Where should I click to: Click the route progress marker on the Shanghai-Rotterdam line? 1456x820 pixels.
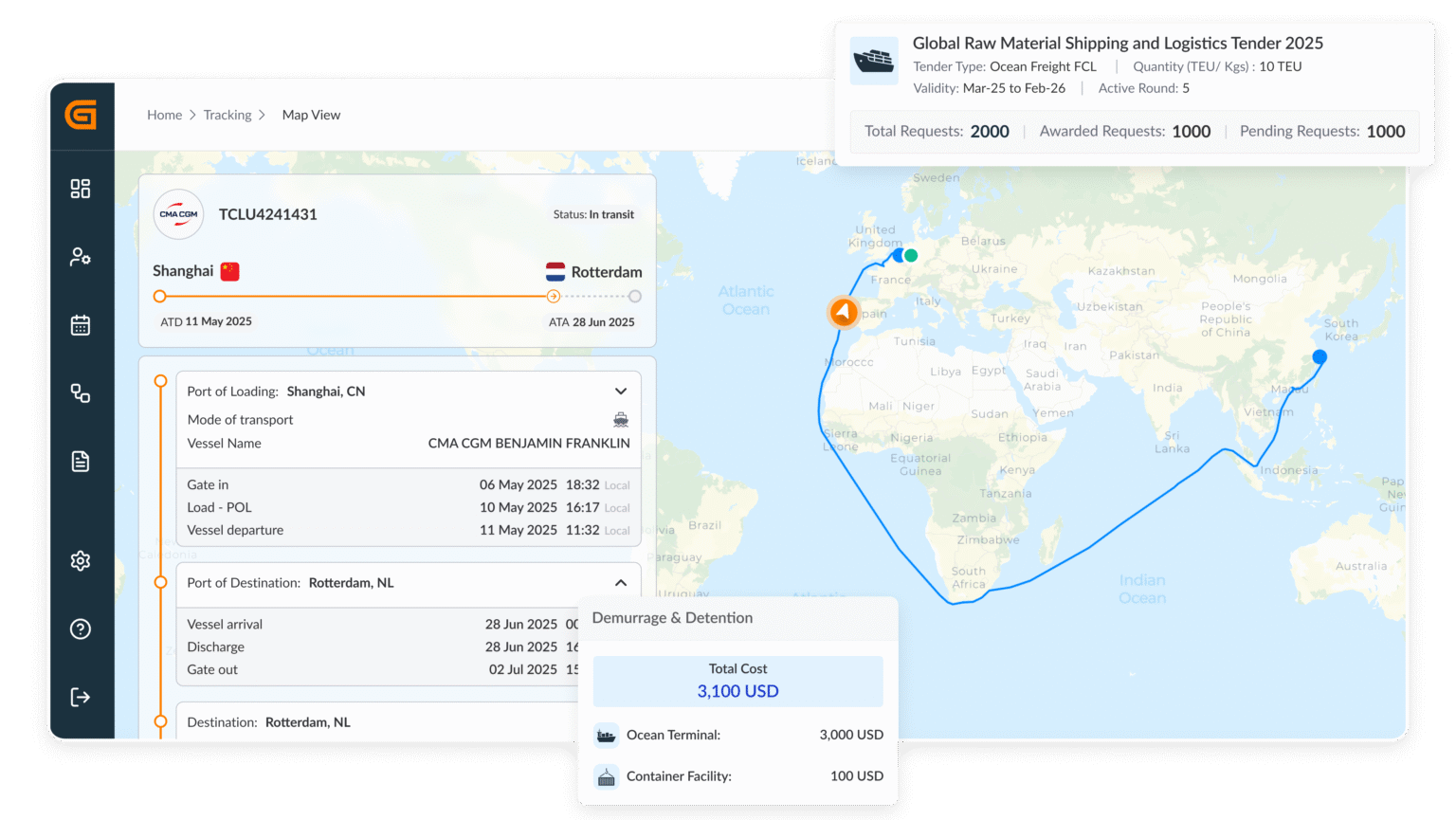pyautogui.click(x=553, y=296)
